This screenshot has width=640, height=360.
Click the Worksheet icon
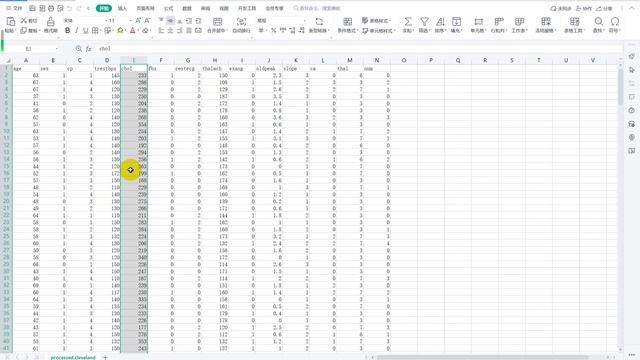click(x=519, y=22)
